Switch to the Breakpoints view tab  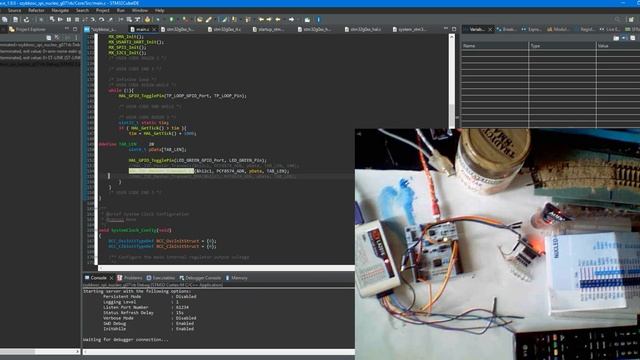pyautogui.click(x=507, y=29)
